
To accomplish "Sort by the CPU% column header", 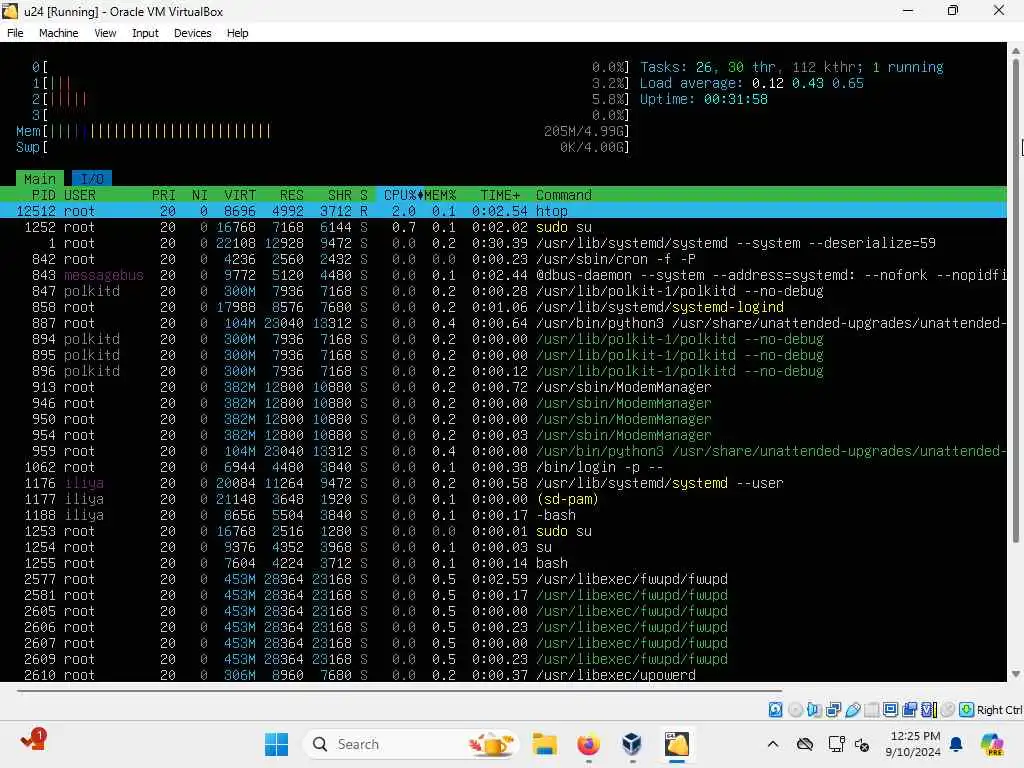I will point(400,195).
